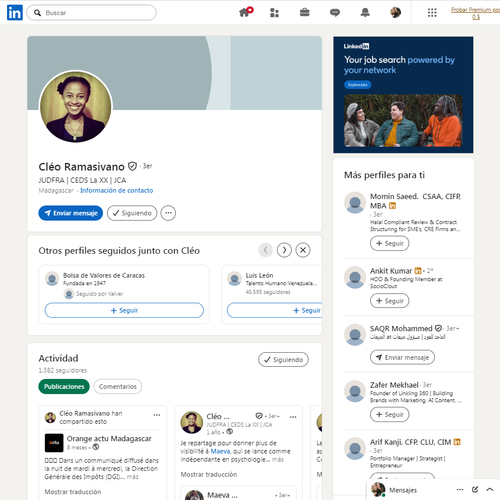Select the Publicaciones tab

pos(64,387)
